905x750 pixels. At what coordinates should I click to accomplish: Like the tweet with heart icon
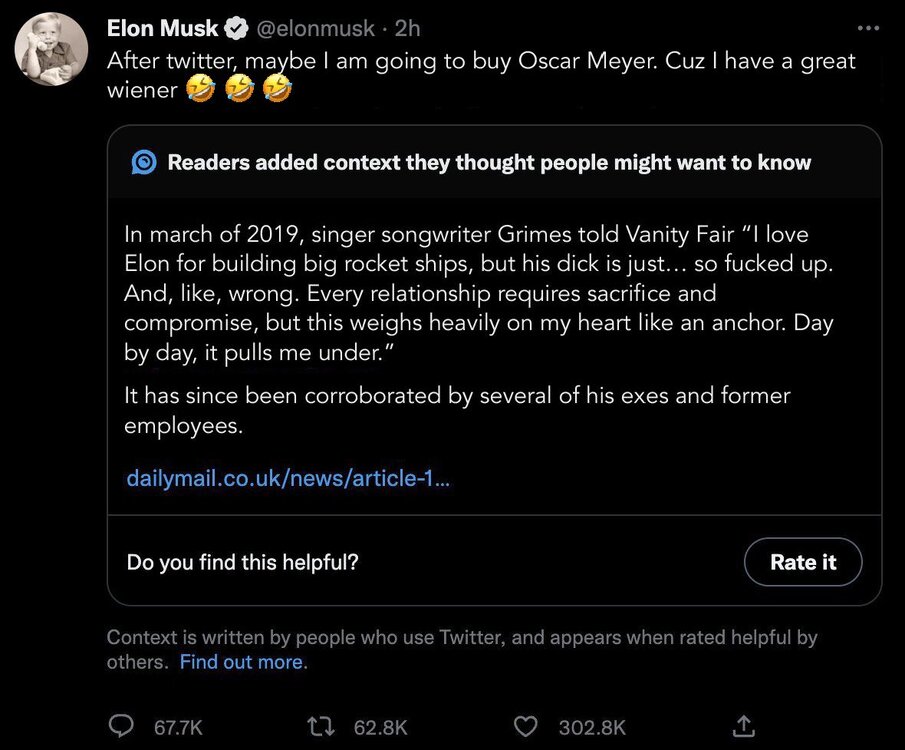(x=526, y=726)
